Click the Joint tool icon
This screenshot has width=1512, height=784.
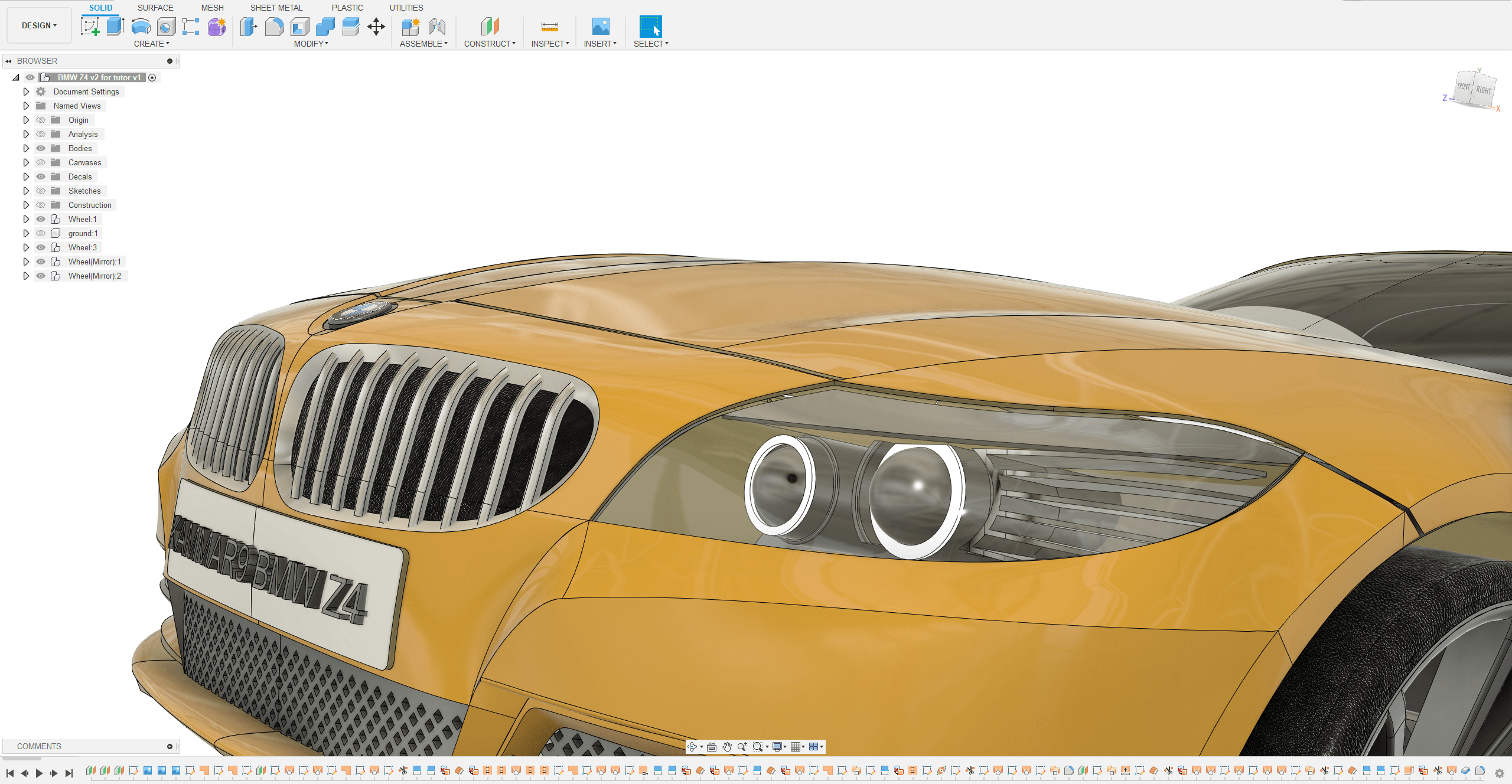point(437,27)
